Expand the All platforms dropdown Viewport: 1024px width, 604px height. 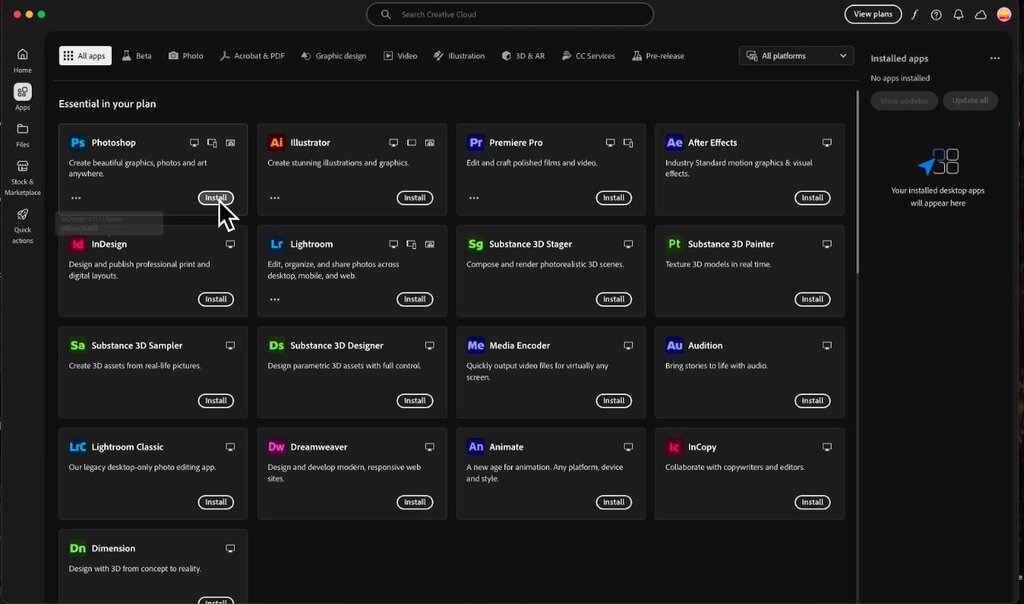[x=797, y=56]
